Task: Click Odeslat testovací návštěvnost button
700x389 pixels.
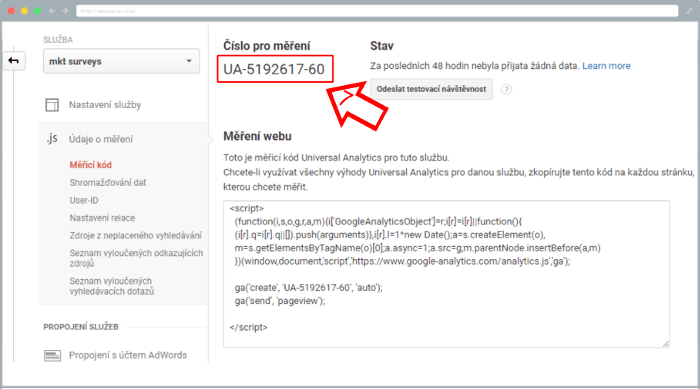Action: [431, 89]
